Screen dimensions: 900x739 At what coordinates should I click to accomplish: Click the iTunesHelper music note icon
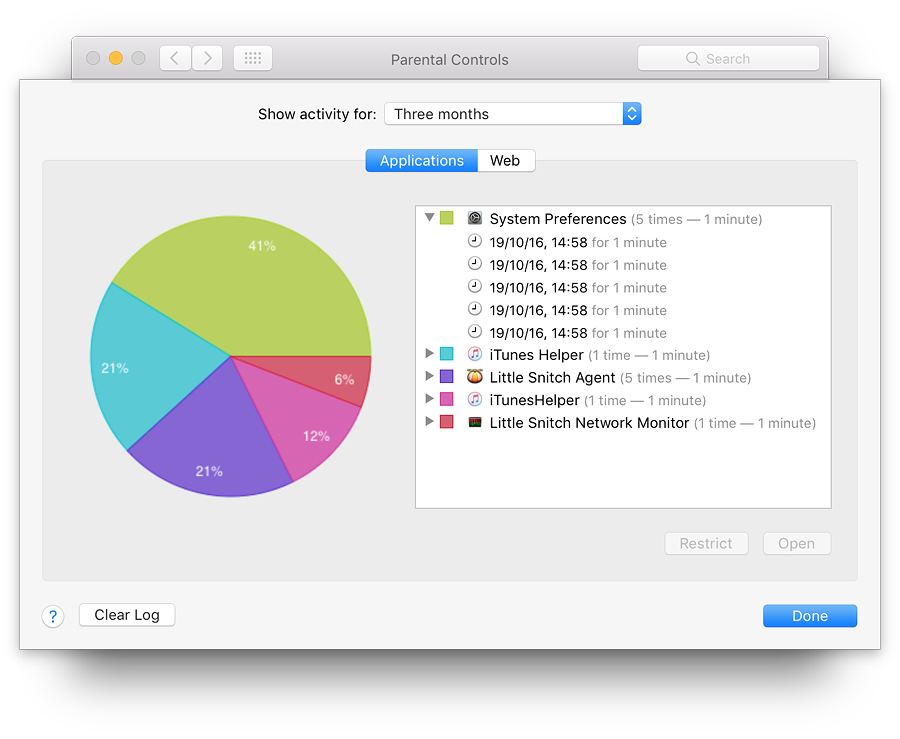pyautogui.click(x=475, y=399)
